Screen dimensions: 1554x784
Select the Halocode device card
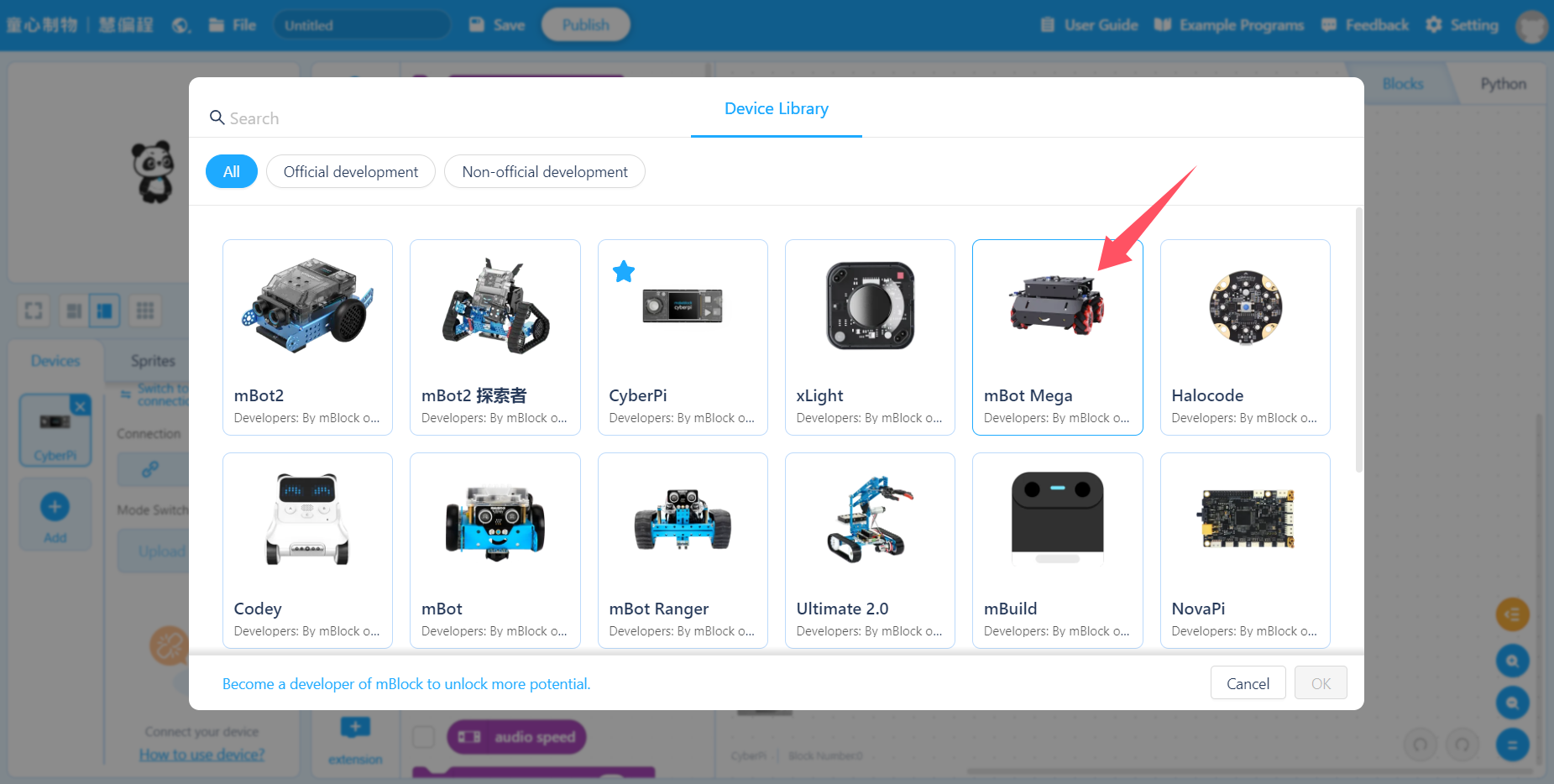click(1245, 337)
